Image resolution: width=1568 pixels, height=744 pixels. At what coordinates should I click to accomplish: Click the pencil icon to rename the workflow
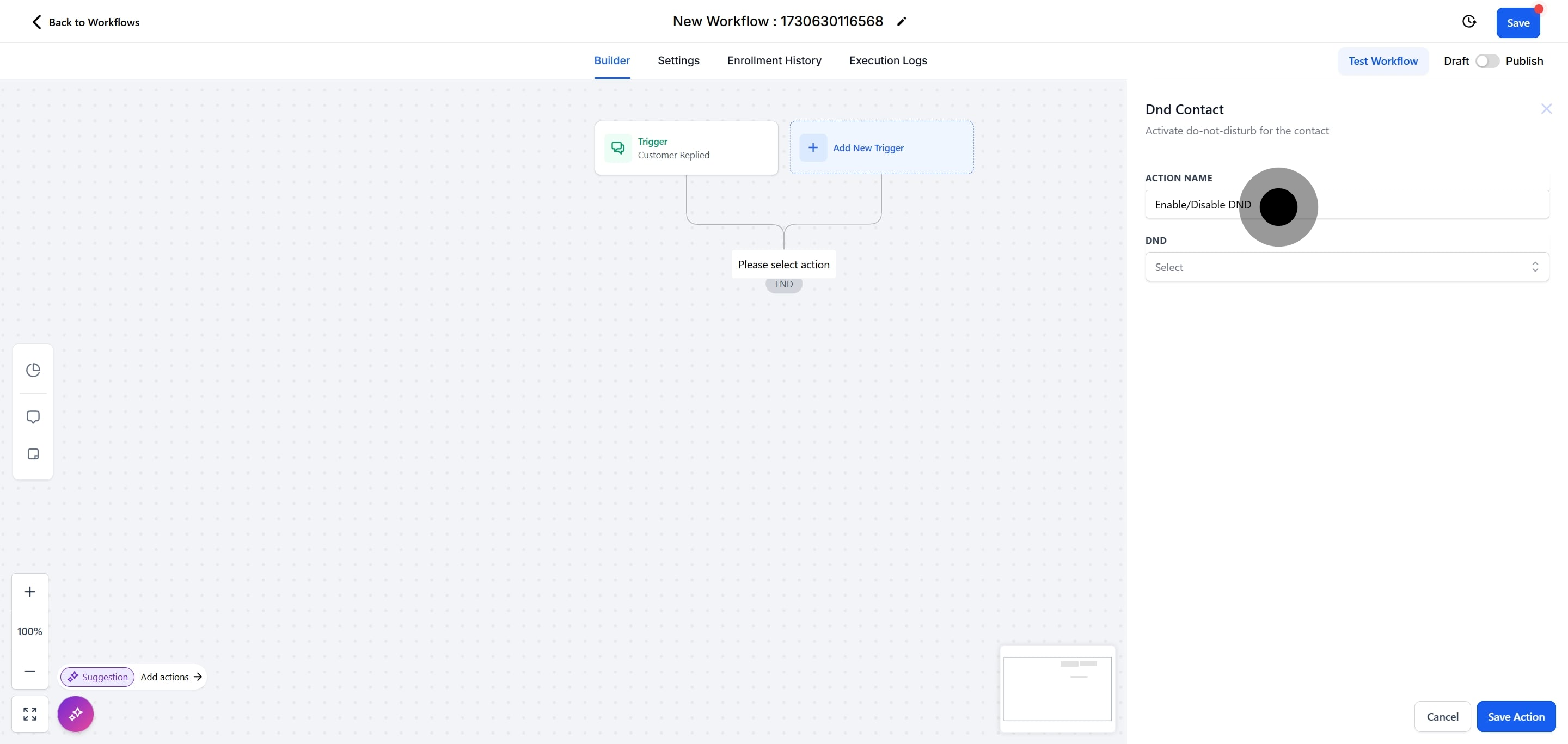click(x=902, y=22)
